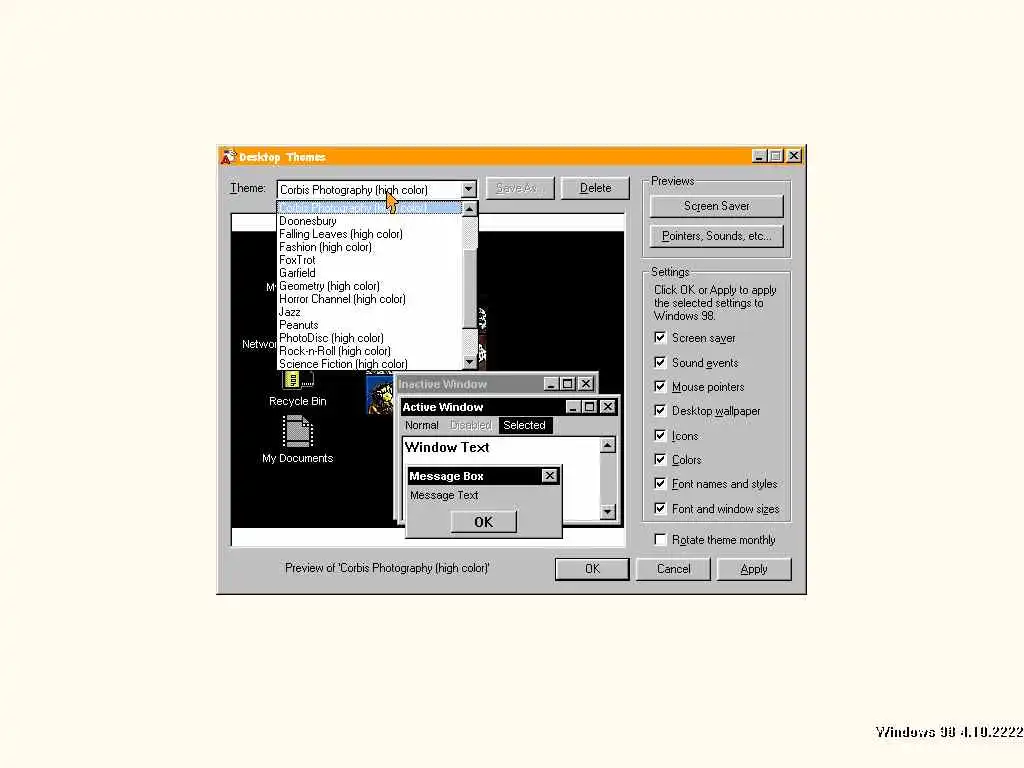Pick Rock-n-Roll (high color) theme
This screenshot has width=1024, height=768.
pos(369,351)
